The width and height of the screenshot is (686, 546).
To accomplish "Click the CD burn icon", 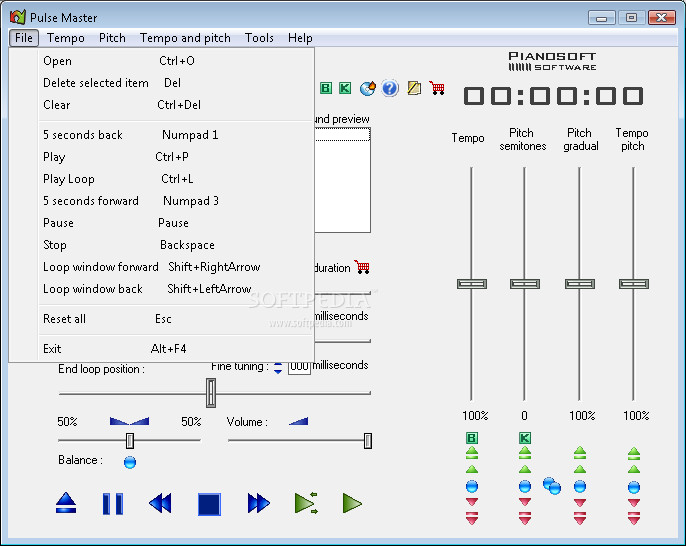I will click(368, 88).
